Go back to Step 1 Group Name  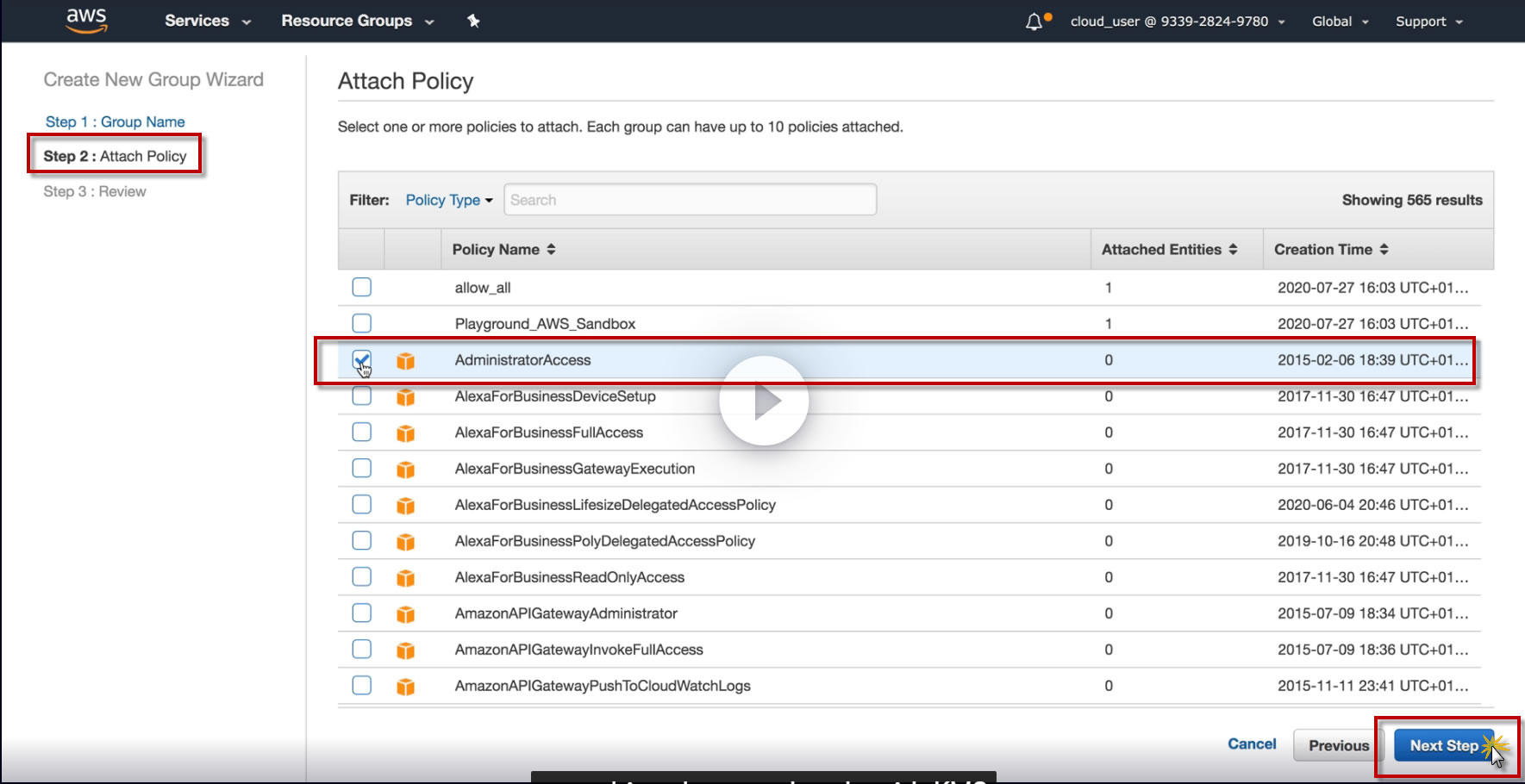(x=115, y=121)
